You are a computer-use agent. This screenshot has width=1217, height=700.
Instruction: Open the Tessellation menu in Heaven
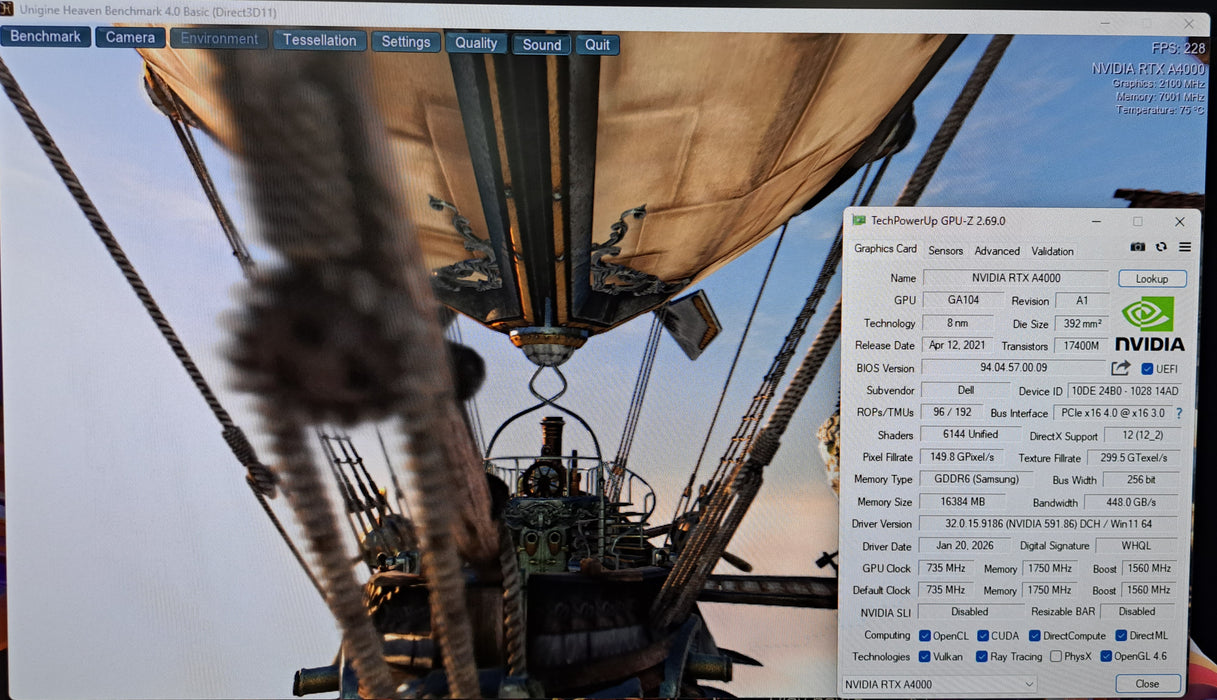pos(319,40)
